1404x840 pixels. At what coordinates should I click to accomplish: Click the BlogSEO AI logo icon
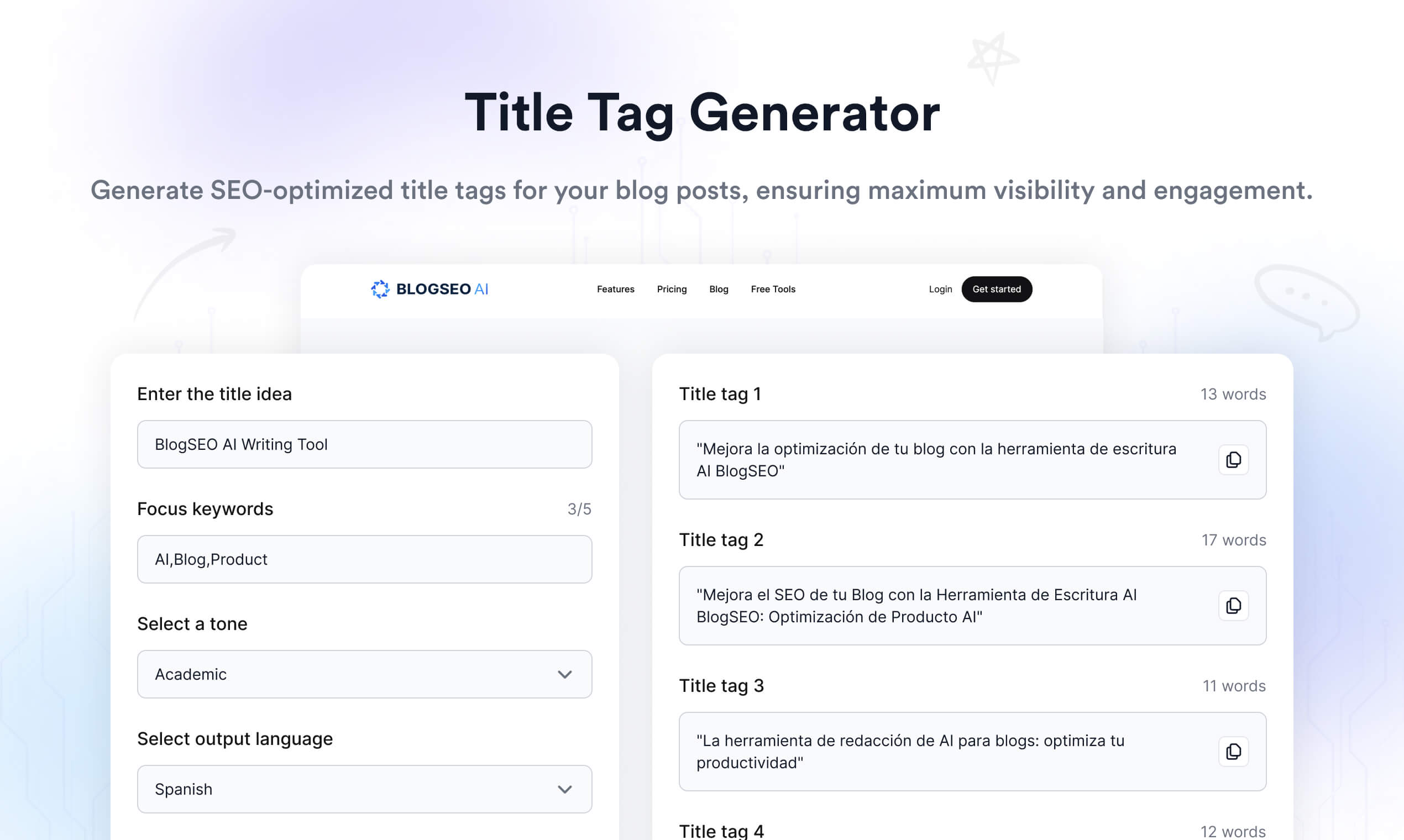coord(380,288)
